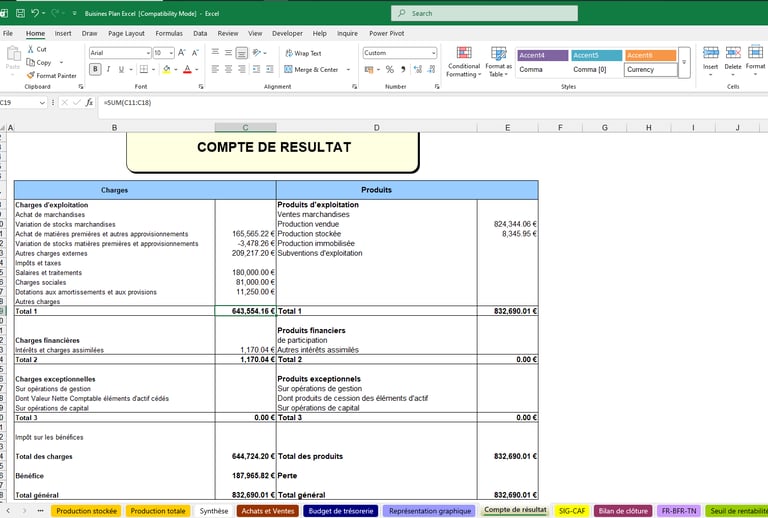Apply percent style to the cell
The width and height of the screenshot is (768, 518).
tap(389, 70)
